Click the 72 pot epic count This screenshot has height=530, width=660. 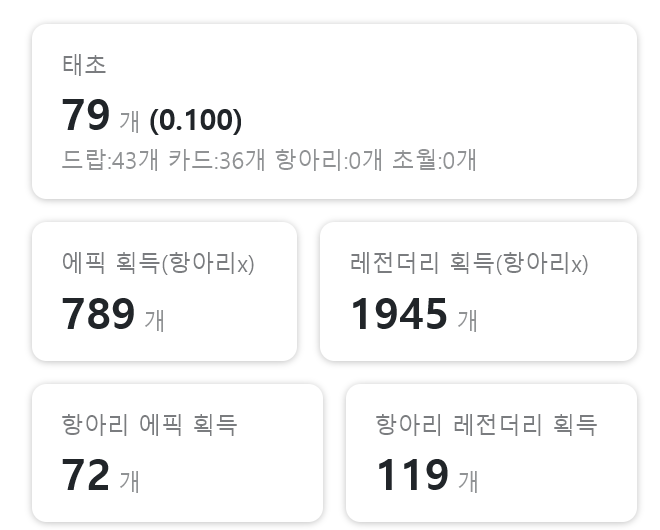coord(85,475)
